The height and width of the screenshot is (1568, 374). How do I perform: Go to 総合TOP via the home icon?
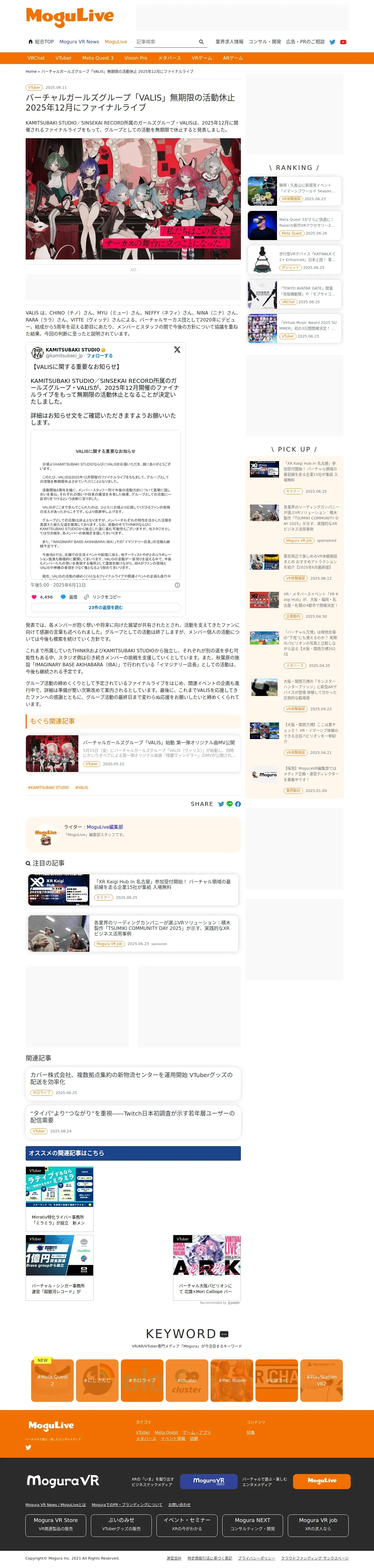coord(41,42)
